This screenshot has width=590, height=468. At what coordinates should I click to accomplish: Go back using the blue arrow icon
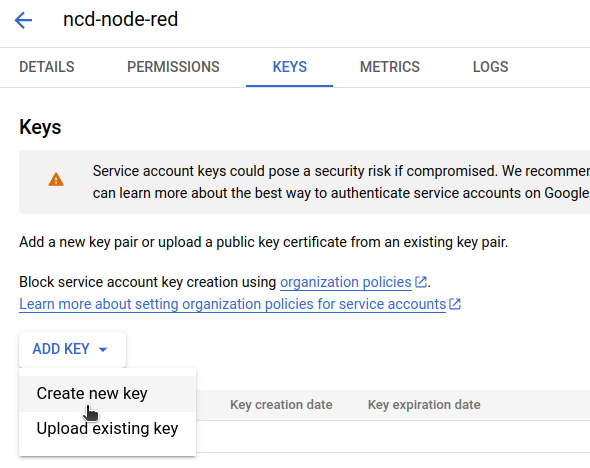pos(23,20)
